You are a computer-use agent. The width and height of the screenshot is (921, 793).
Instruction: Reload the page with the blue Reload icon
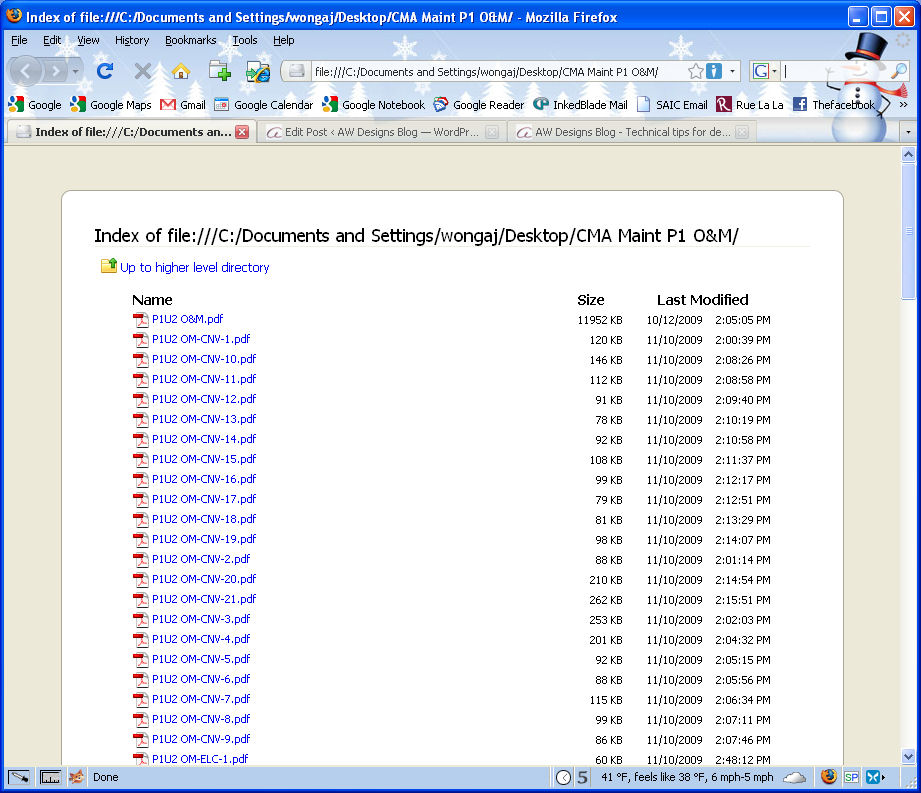(x=105, y=71)
